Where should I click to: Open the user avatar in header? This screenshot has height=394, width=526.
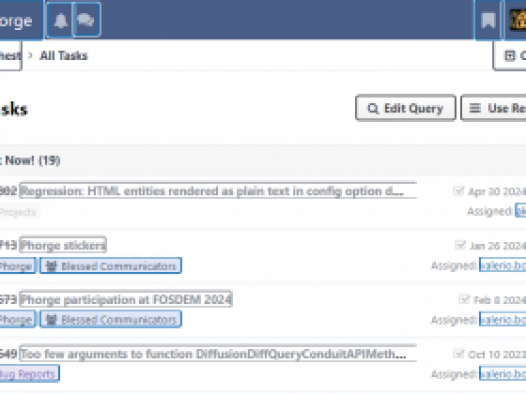click(518, 20)
